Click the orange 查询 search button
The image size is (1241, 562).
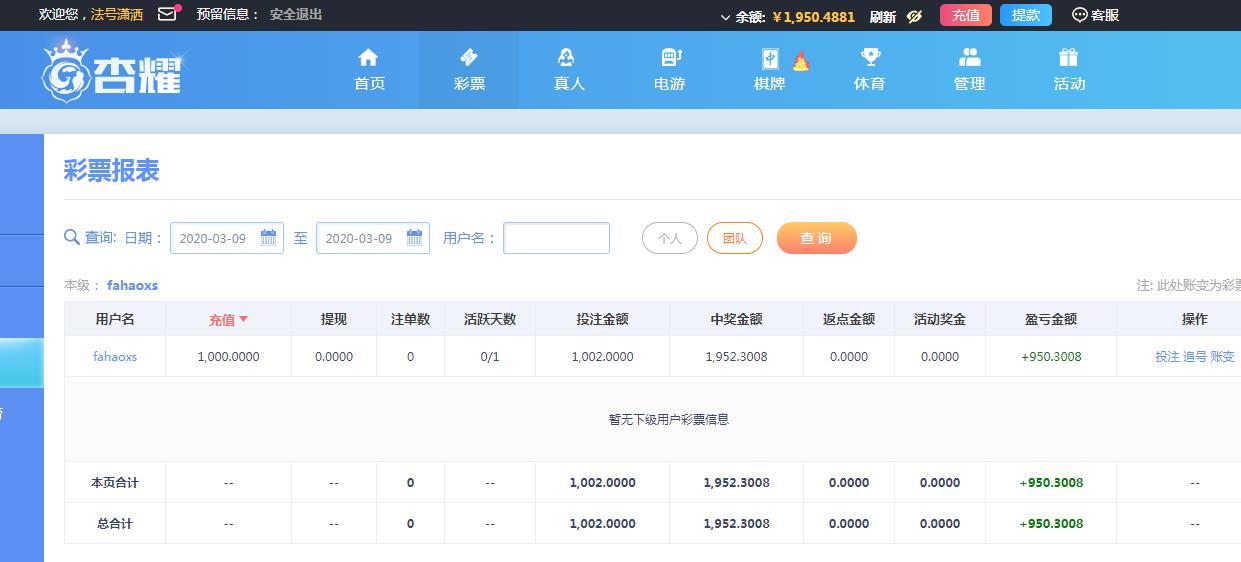tap(817, 238)
